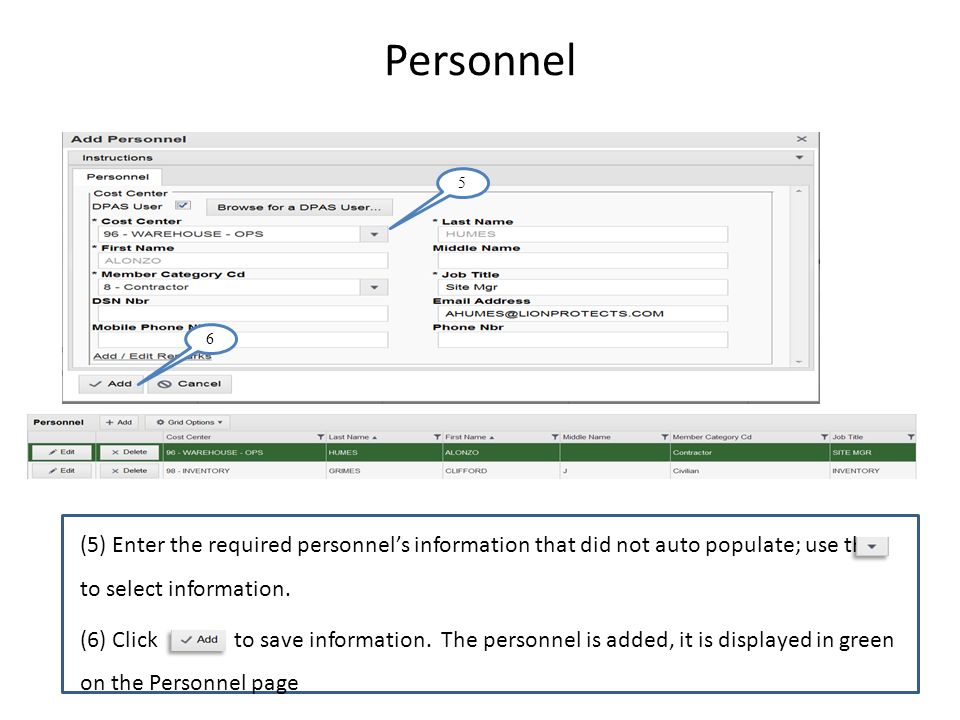Delete the GRIMES row
The width and height of the screenshot is (960, 720).
click(x=129, y=471)
